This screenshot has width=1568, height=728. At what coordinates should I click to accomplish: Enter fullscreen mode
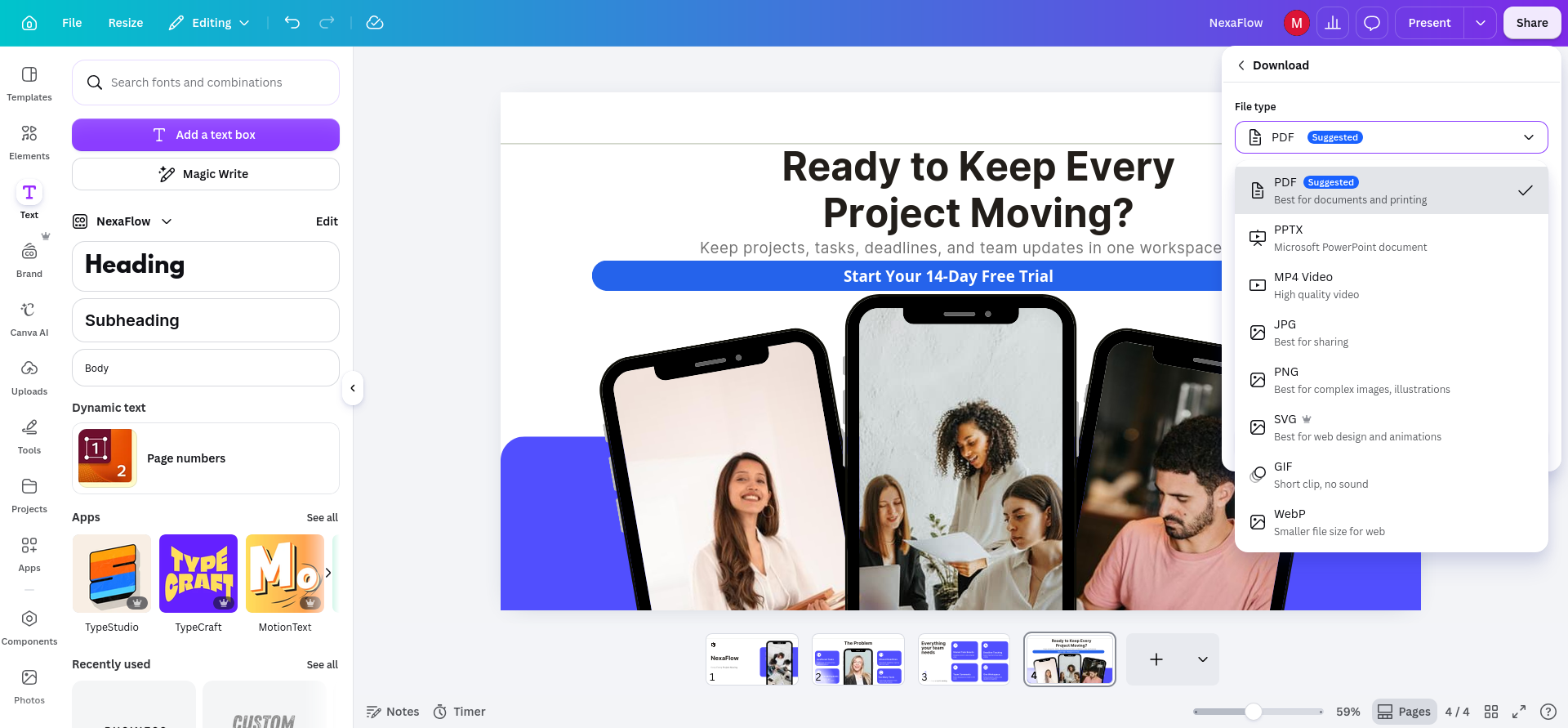coord(1519,712)
